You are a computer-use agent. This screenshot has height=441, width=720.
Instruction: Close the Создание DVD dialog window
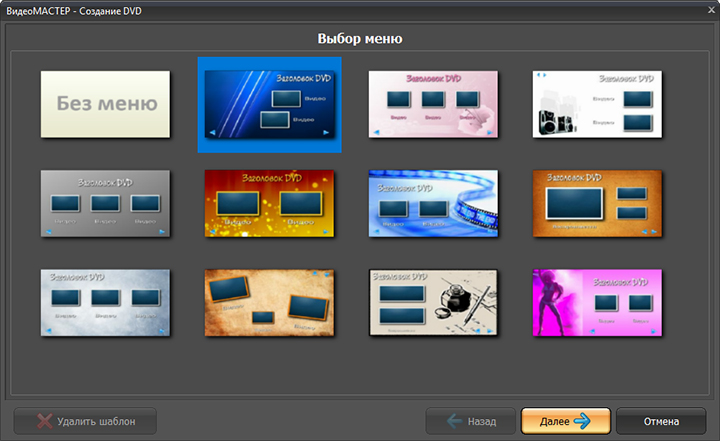(711, 10)
